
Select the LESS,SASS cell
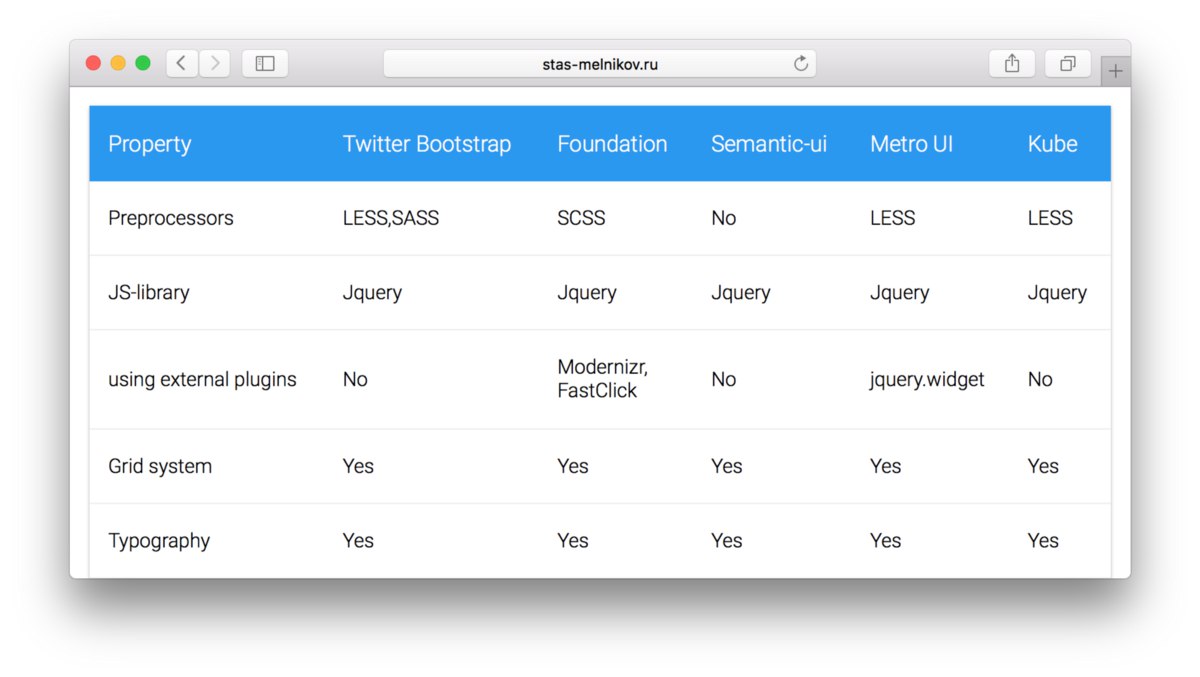pos(391,218)
